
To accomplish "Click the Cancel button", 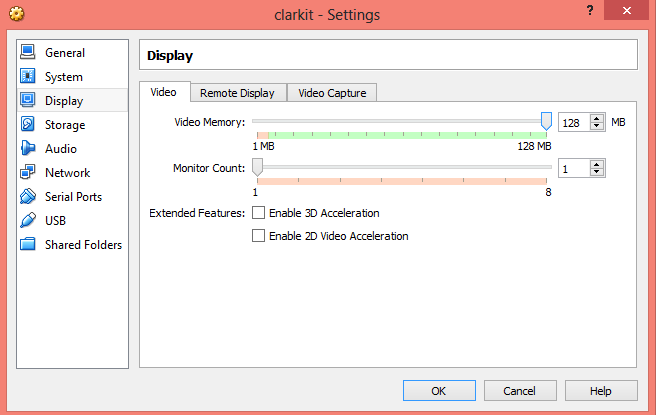I will (x=520, y=391).
